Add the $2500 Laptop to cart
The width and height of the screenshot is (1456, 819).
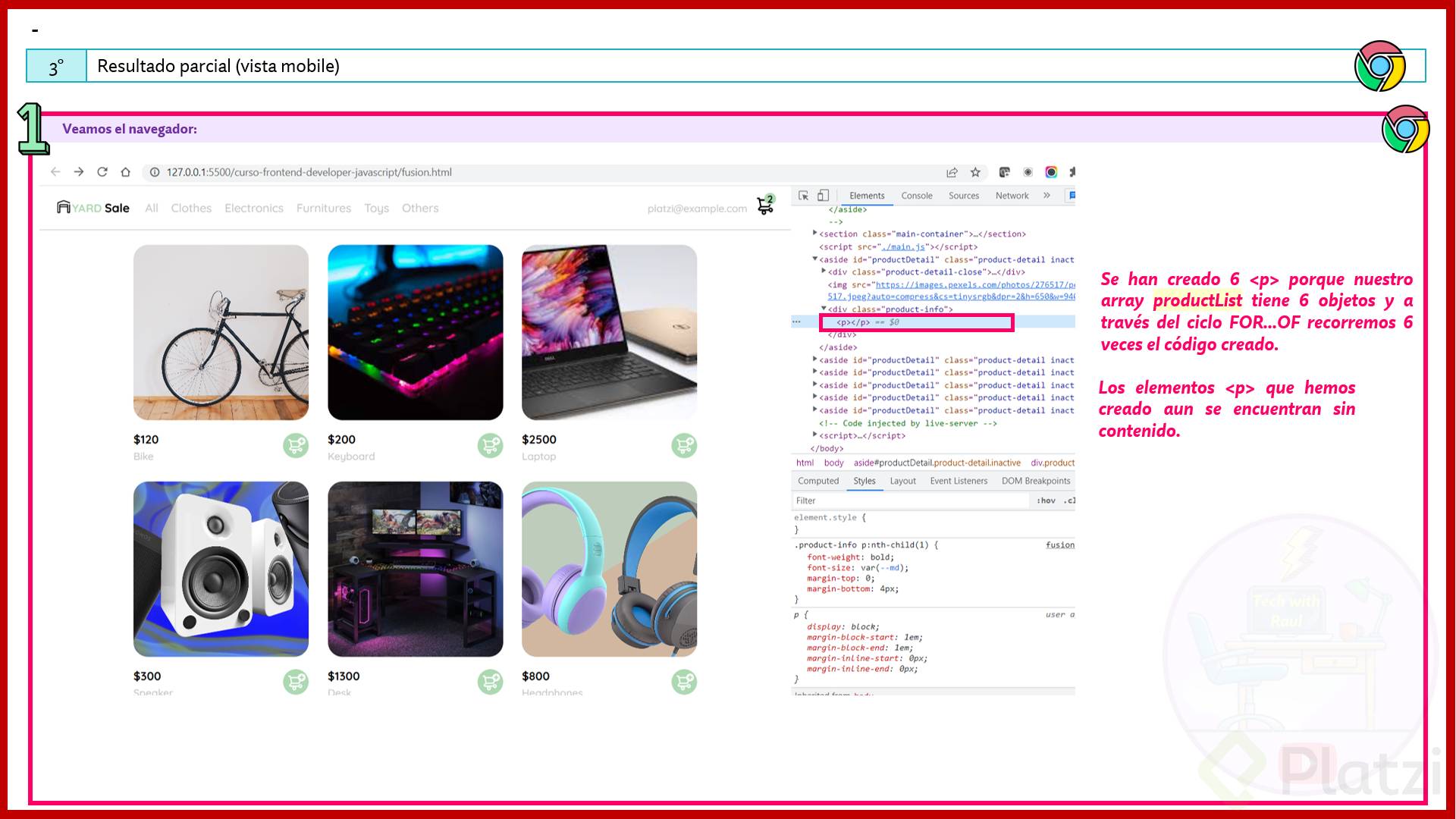684,445
